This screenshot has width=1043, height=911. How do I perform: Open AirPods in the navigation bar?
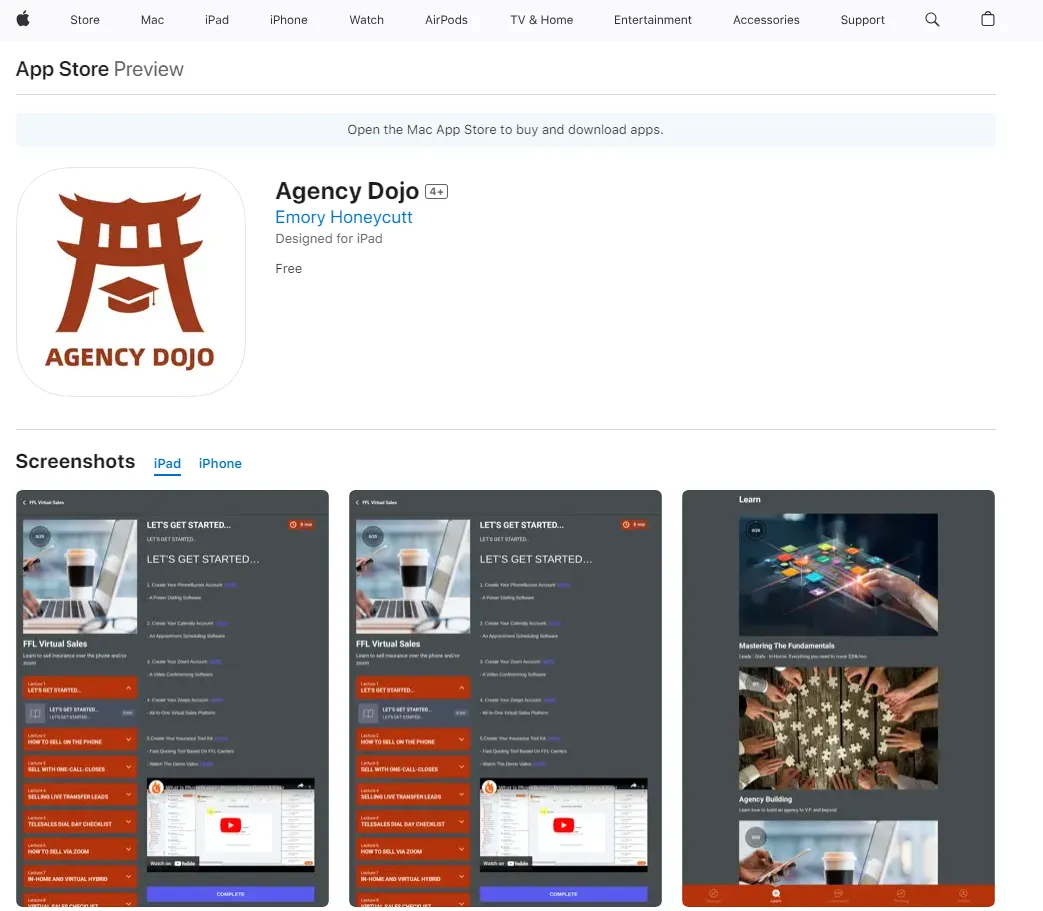[446, 20]
